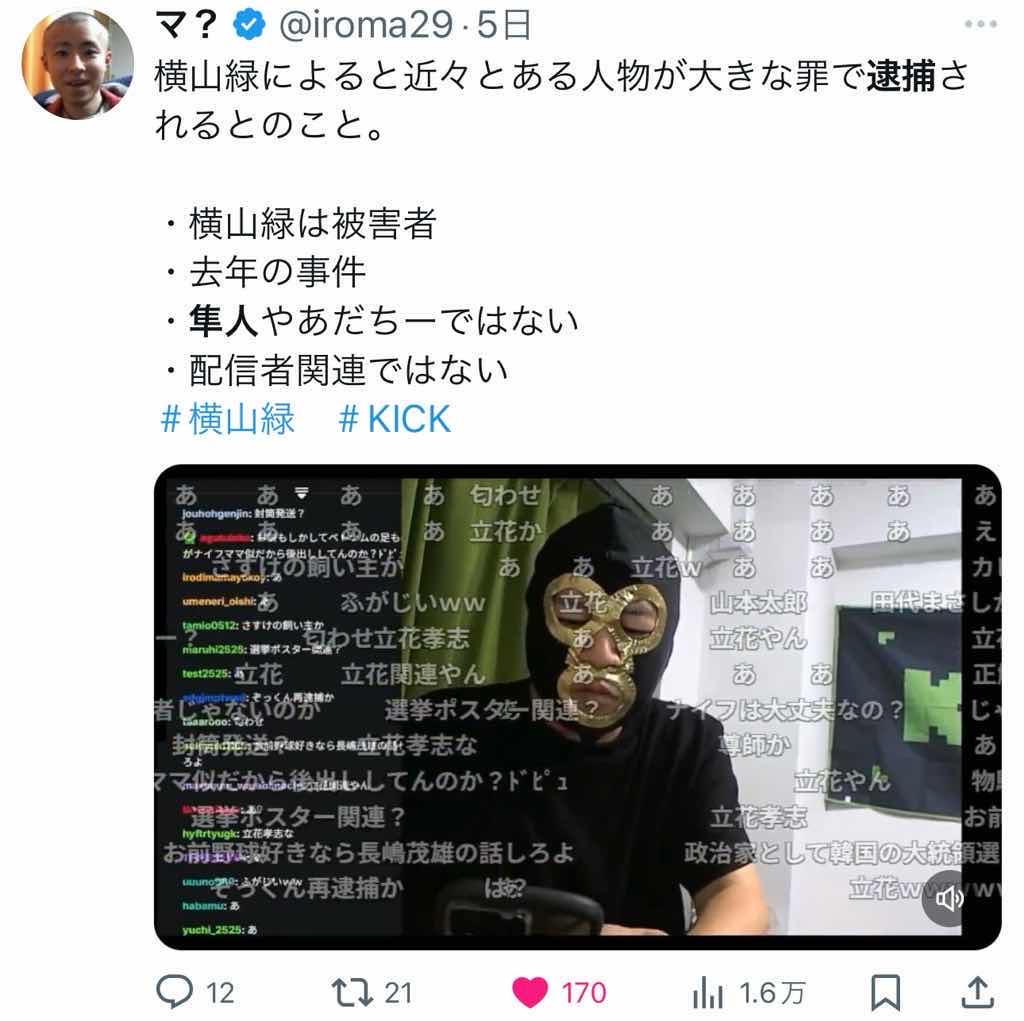Tap the repost icon with 21 reposts
The image size is (1024, 1021).
click(x=351, y=992)
